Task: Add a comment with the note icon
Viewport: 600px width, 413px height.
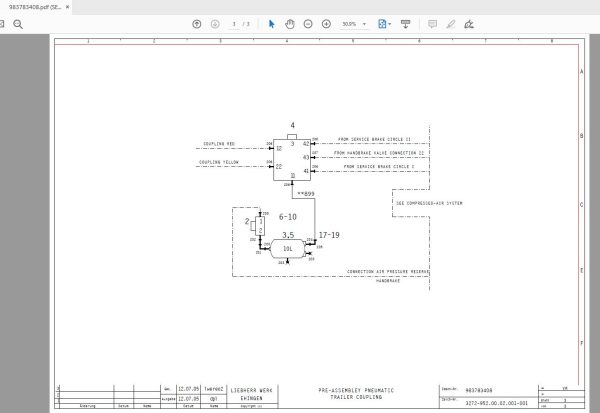Action: pyautogui.click(x=432, y=24)
